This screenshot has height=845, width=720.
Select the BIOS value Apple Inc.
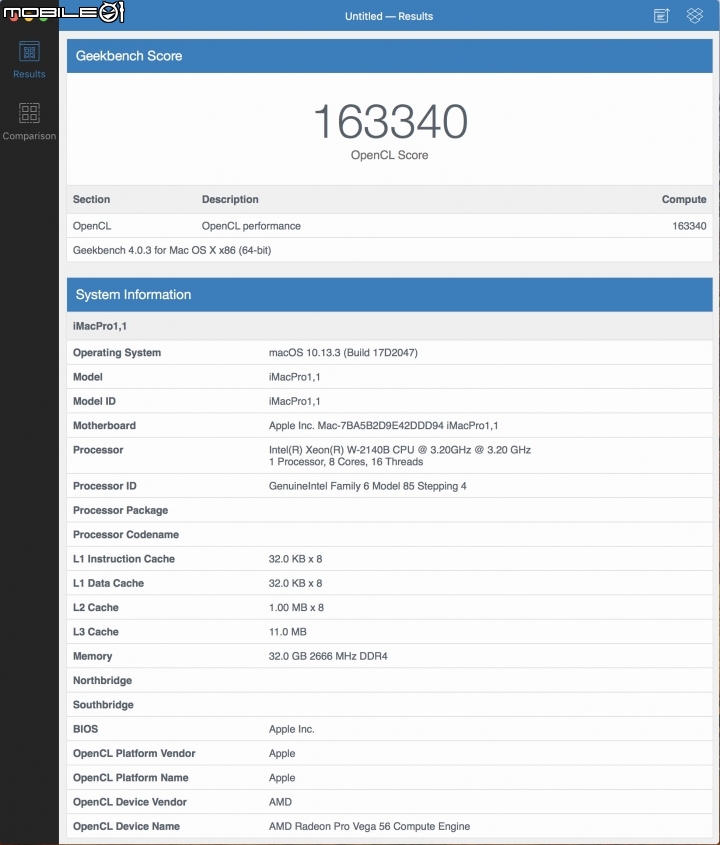tap(292, 729)
